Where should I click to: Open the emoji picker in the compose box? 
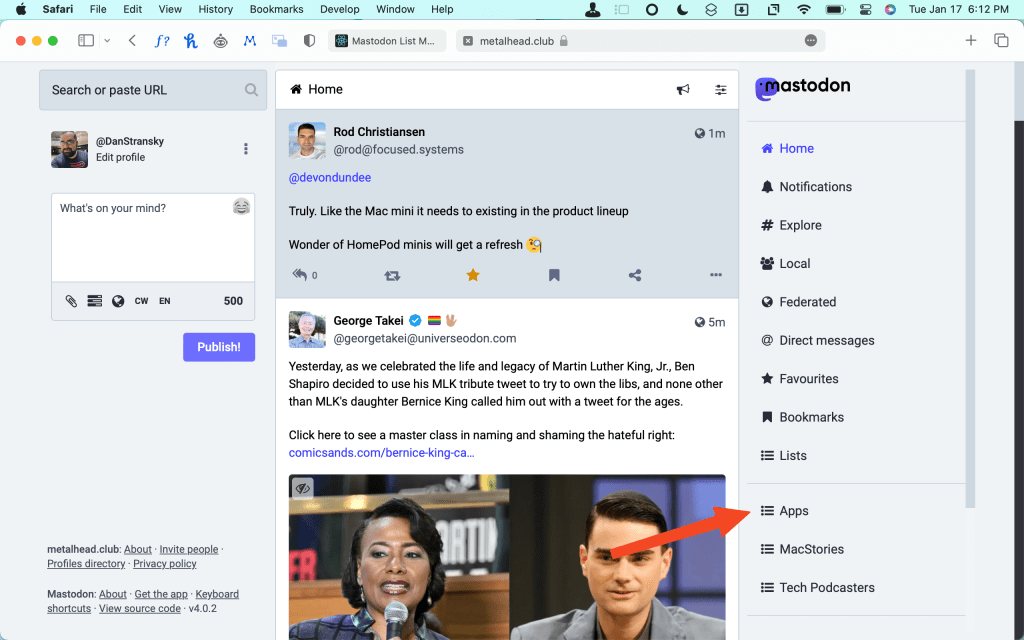click(x=241, y=206)
